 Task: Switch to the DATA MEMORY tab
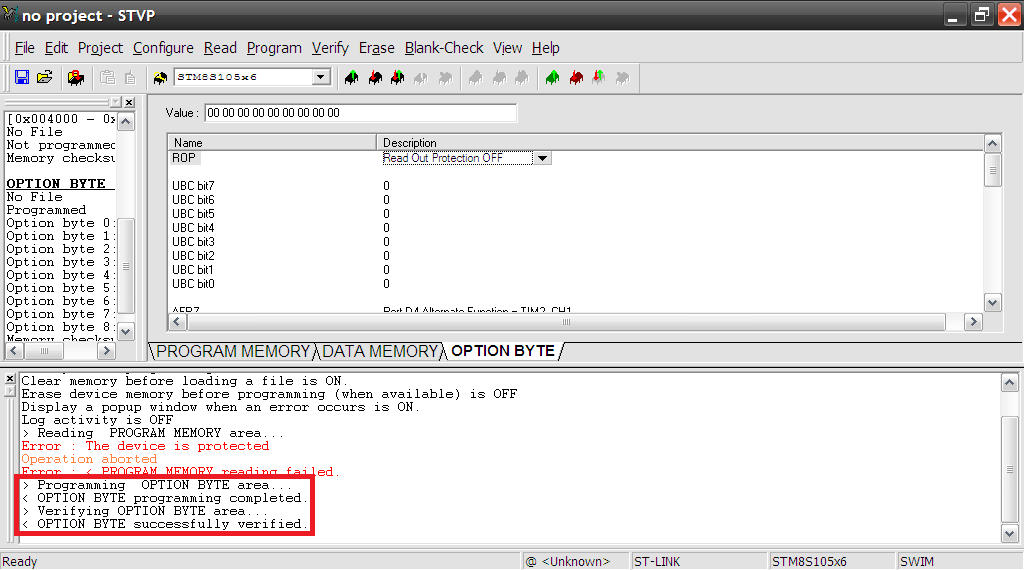pos(380,351)
